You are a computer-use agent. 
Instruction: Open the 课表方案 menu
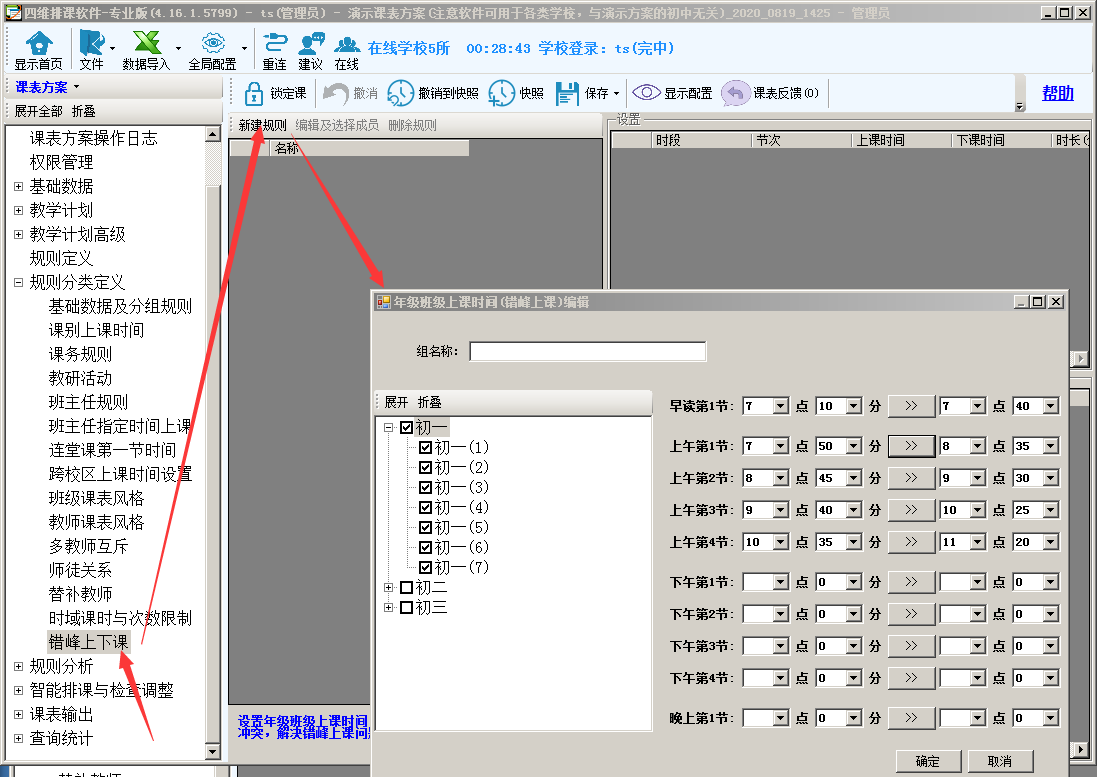pos(46,87)
